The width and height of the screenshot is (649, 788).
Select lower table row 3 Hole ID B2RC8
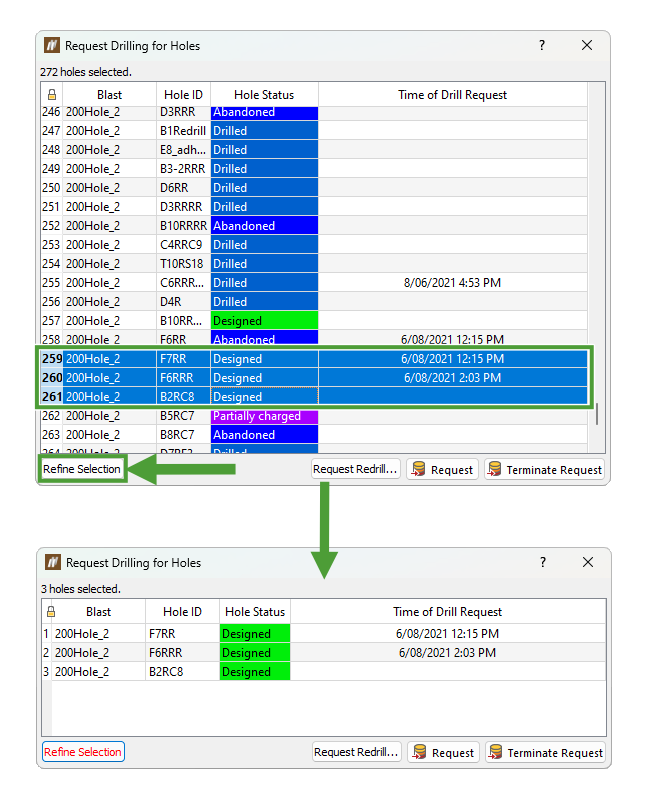[x=324, y=672]
